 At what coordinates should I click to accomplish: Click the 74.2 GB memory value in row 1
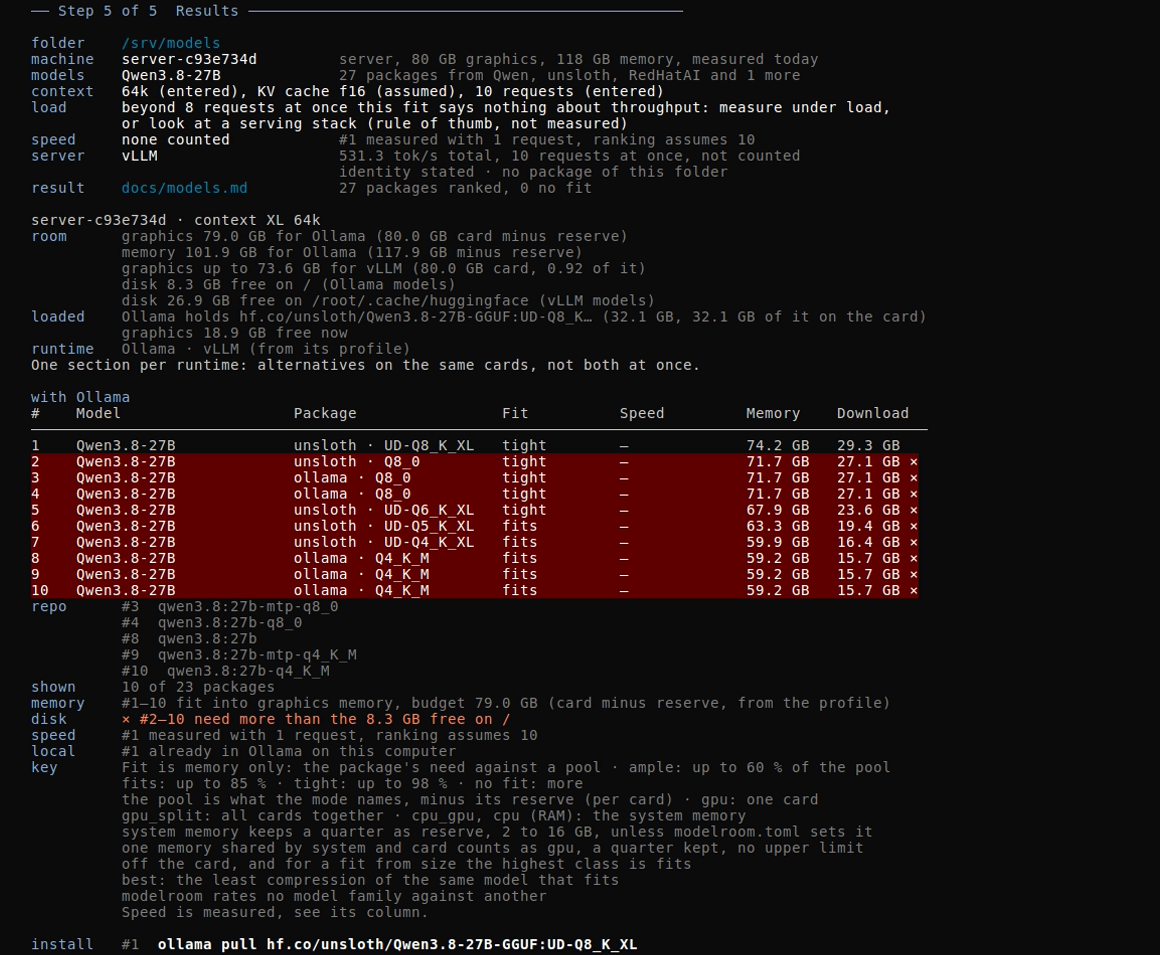pos(778,445)
